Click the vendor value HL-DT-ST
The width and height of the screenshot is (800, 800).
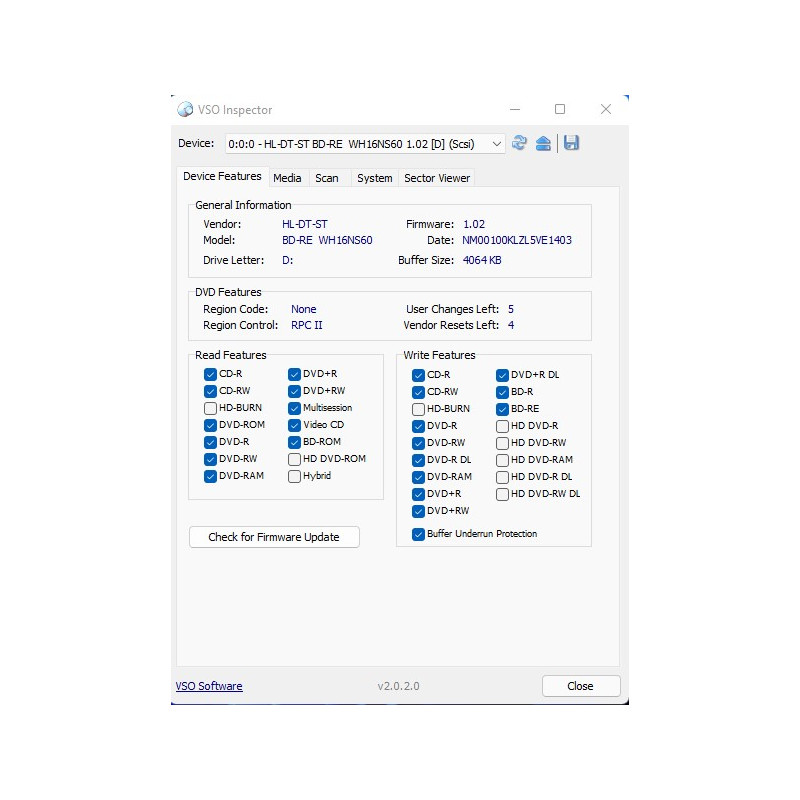[305, 224]
